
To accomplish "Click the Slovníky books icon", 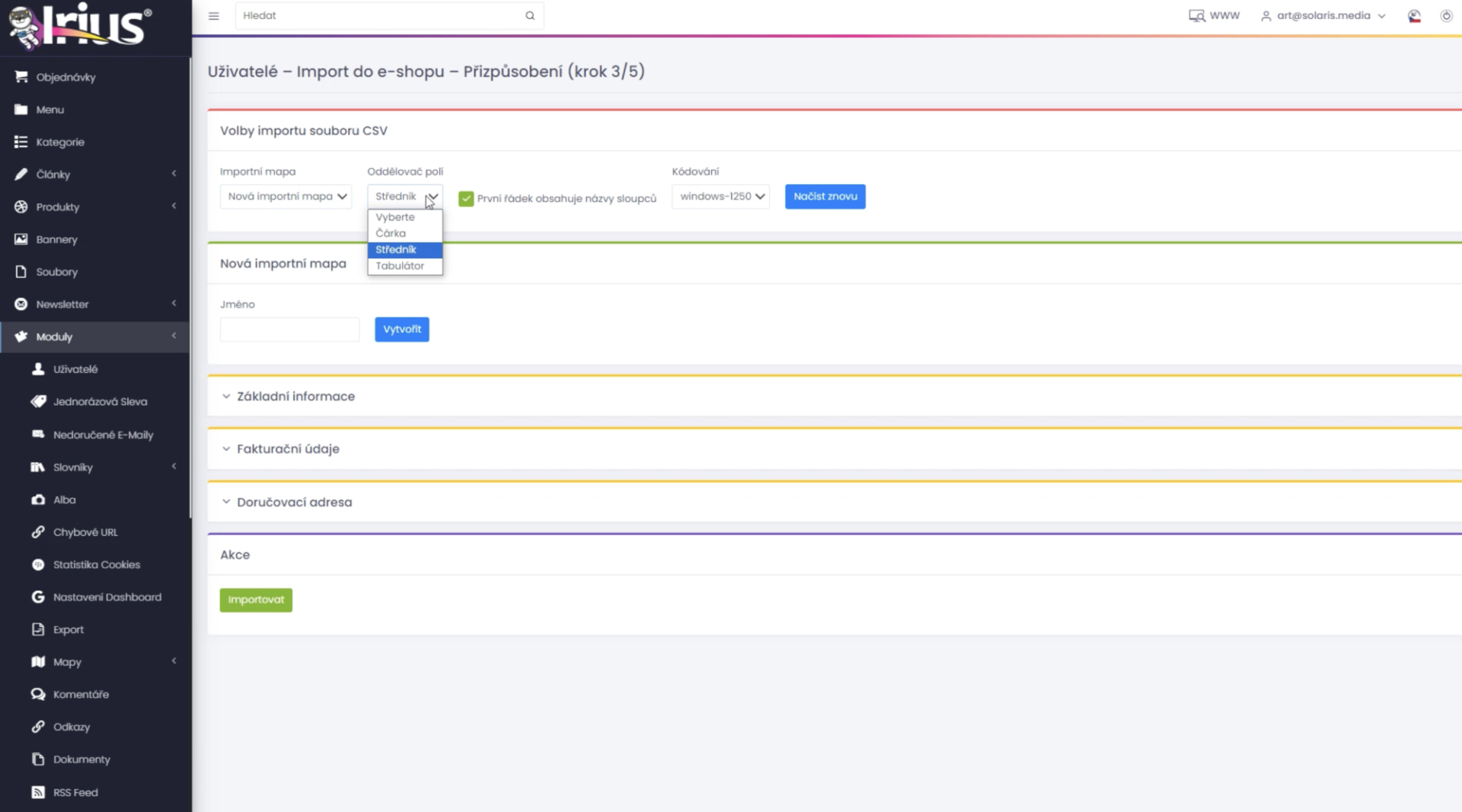I will pyautogui.click(x=38, y=467).
